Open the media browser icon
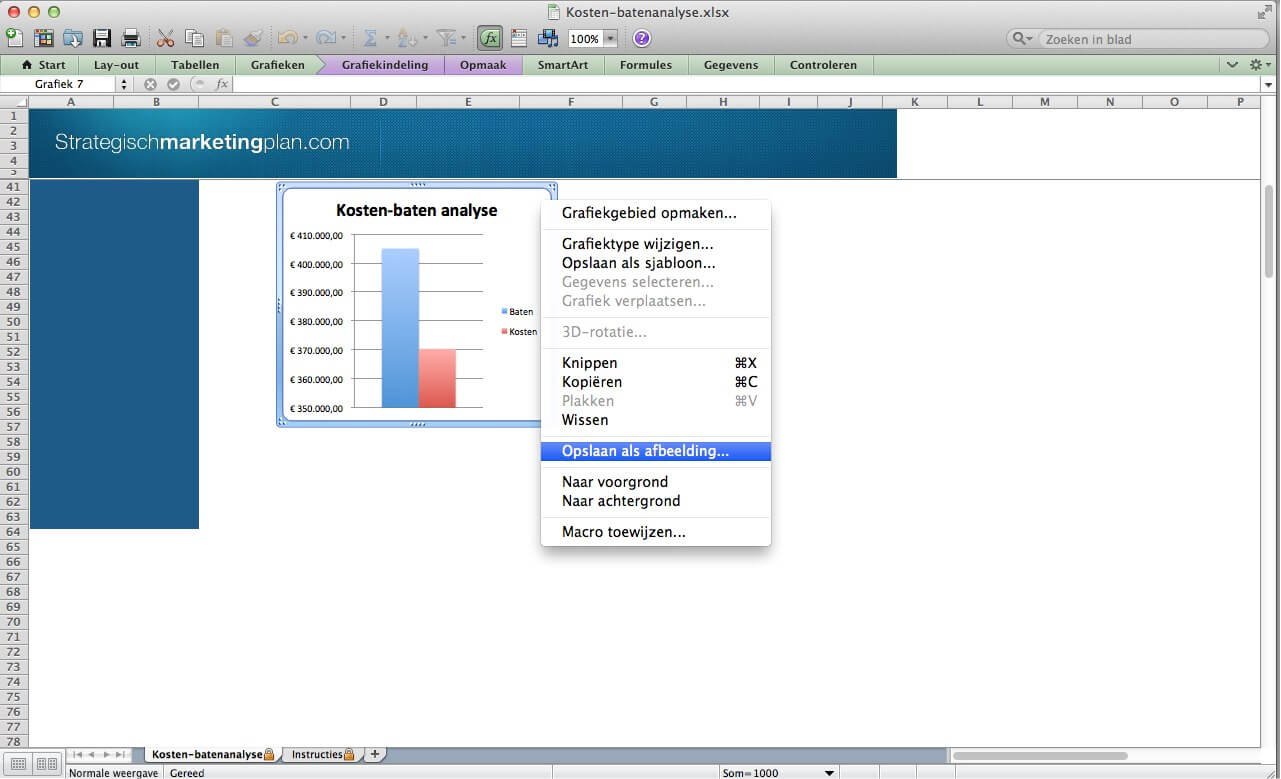The height and width of the screenshot is (779, 1281). pos(548,38)
